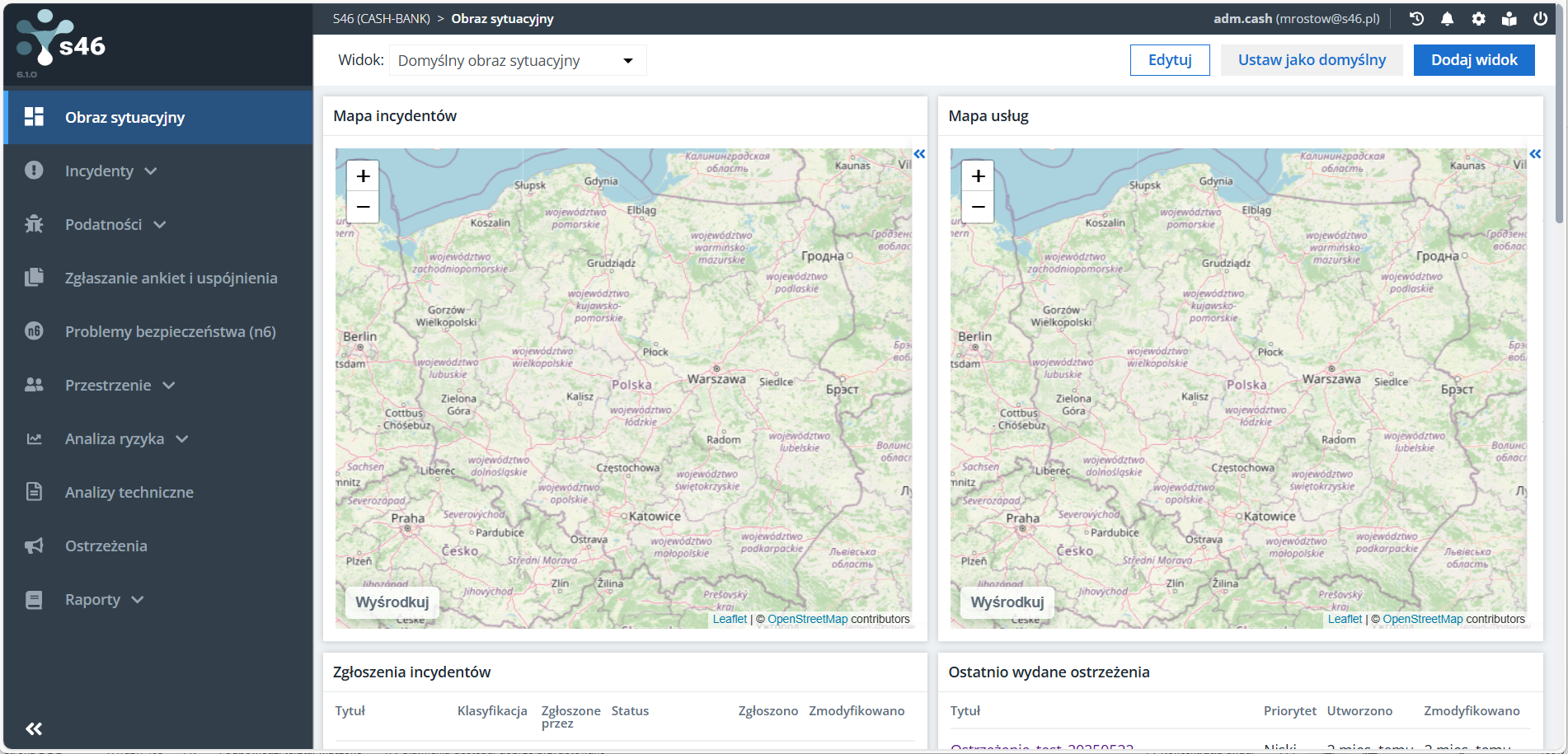Zoom in on the incidents map
This screenshot has height=754, width=1568.
[x=363, y=176]
